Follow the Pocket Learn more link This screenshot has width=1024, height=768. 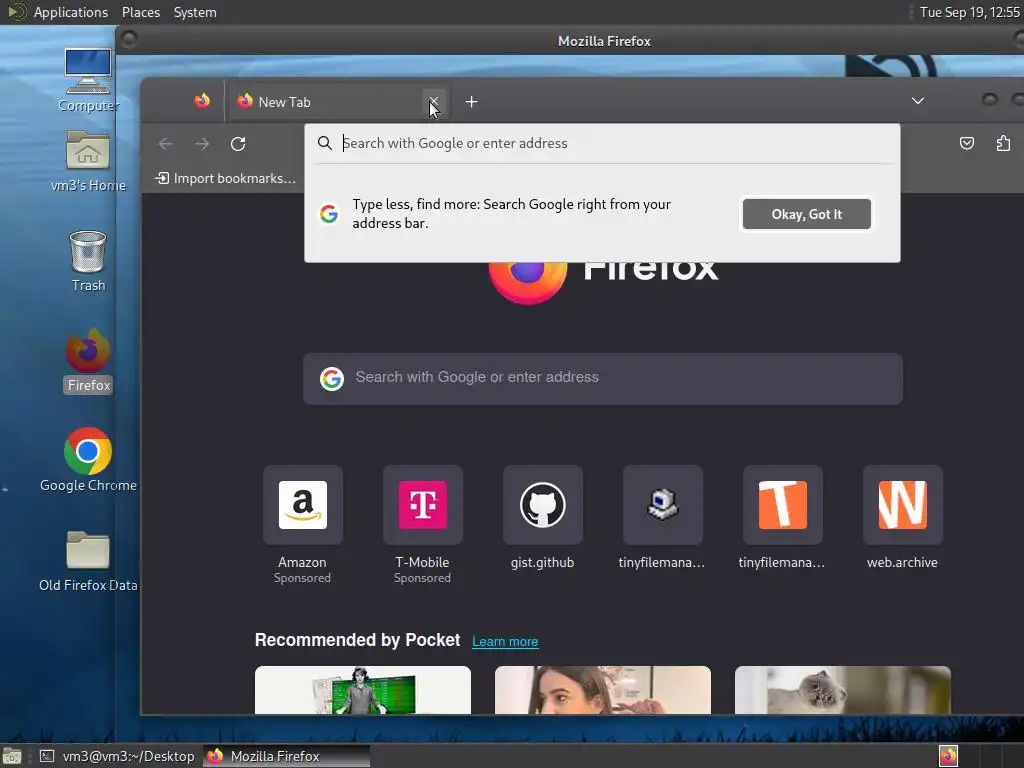point(505,641)
